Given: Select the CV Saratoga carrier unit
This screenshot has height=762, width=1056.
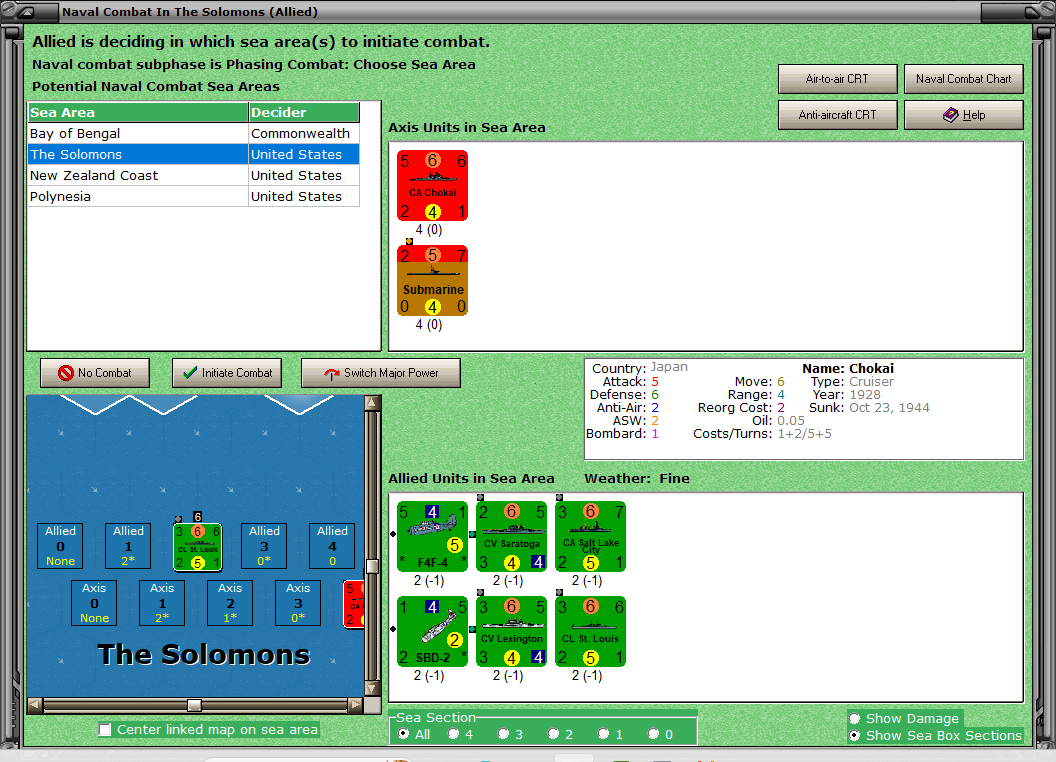Looking at the screenshot, I should tap(511, 536).
